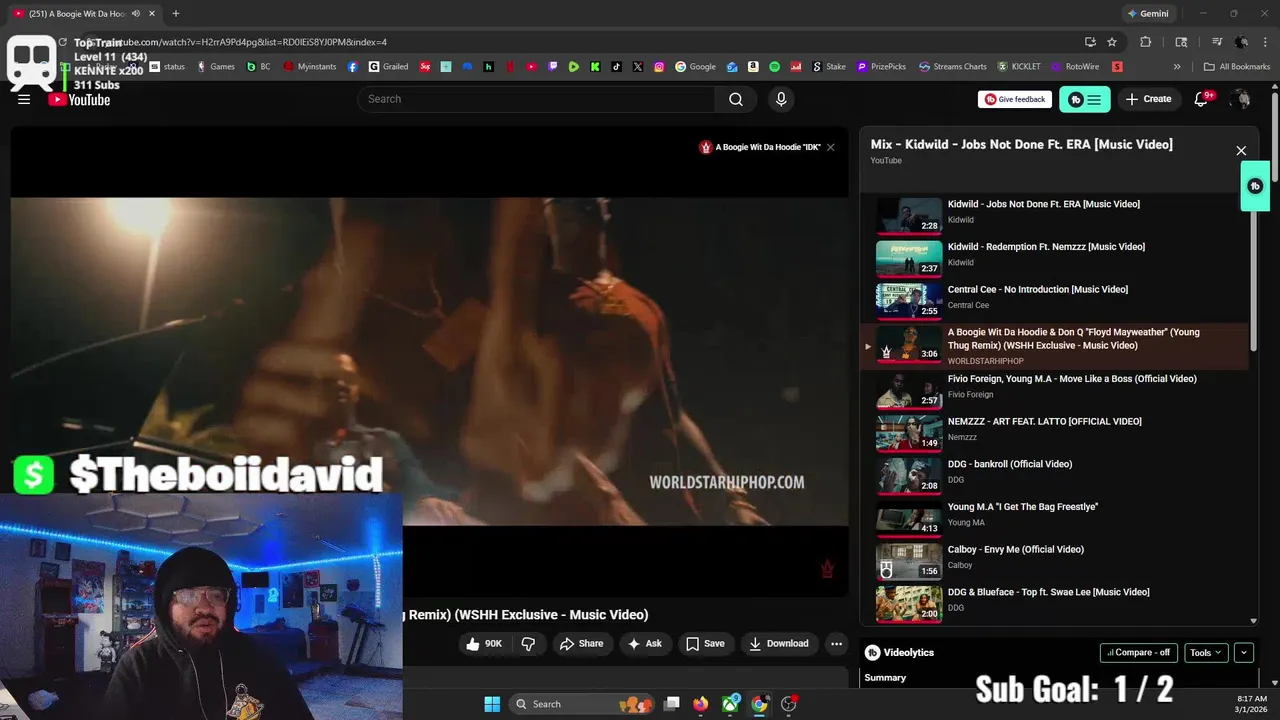Open Firefox from the taskbar
This screenshot has height=720, width=1280.
(701, 704)
